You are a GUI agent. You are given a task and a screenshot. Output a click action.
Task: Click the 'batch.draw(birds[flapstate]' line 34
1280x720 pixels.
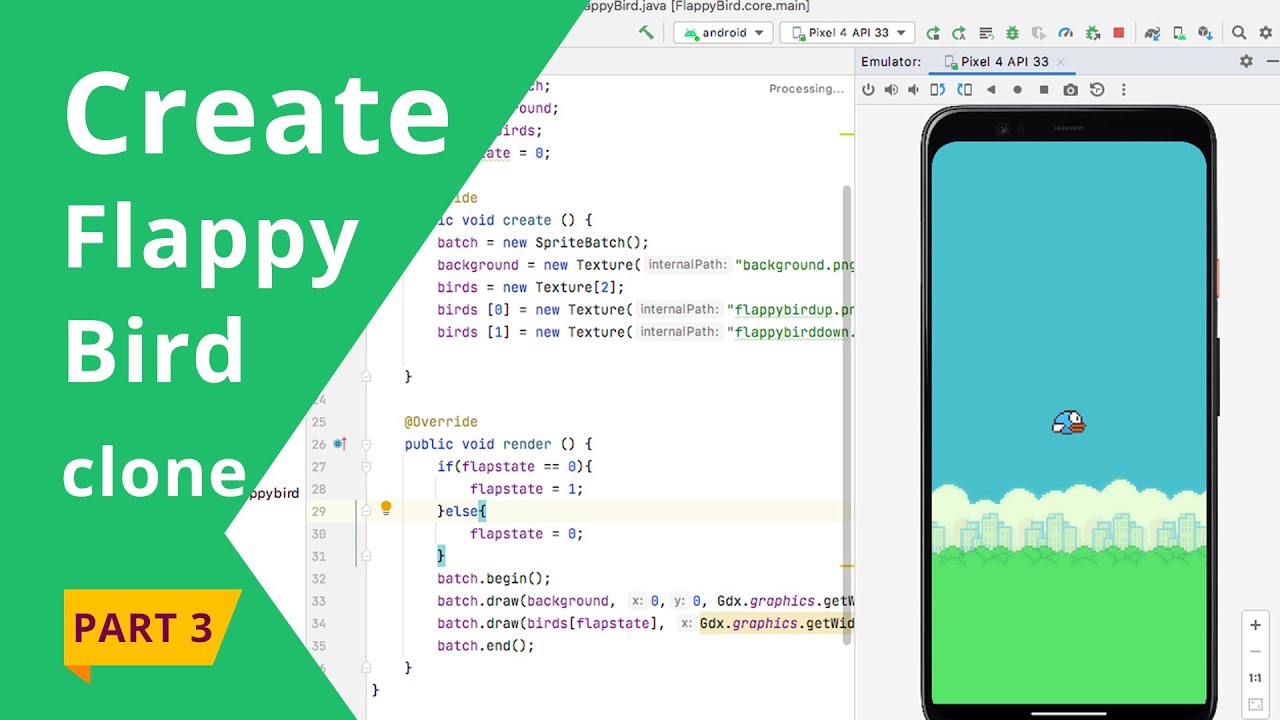pyautogui.click(x=645, y=624)
